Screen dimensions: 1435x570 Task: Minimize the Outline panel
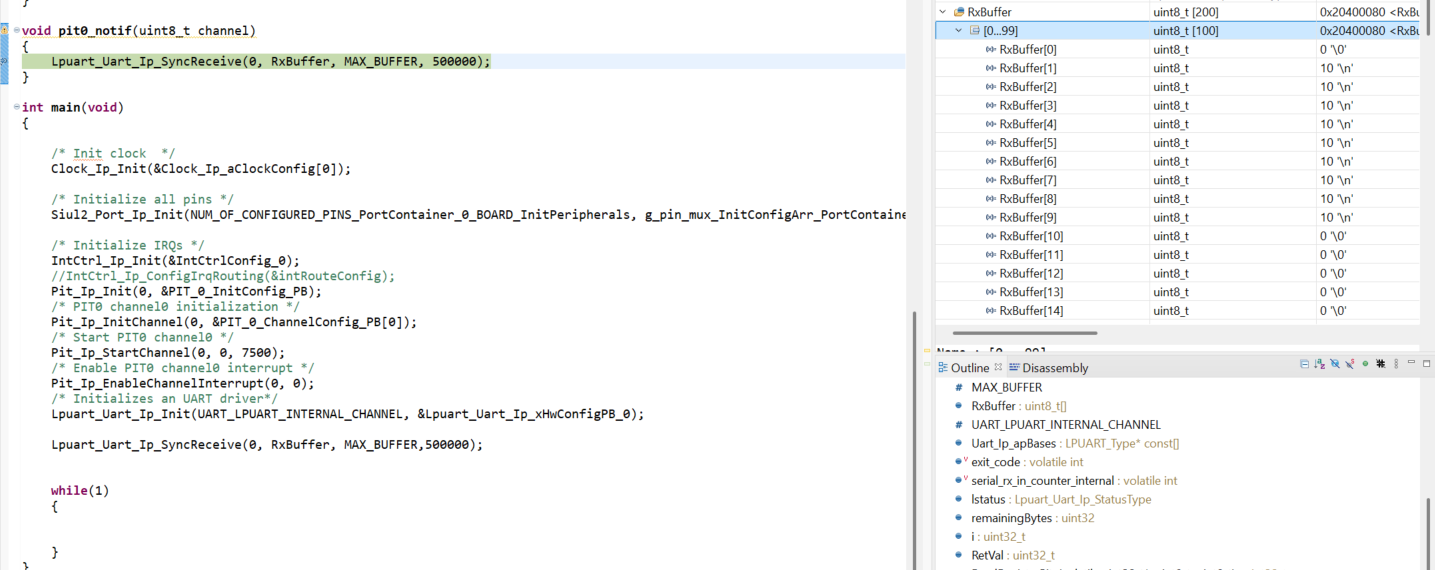click(x=1411, y=362)
